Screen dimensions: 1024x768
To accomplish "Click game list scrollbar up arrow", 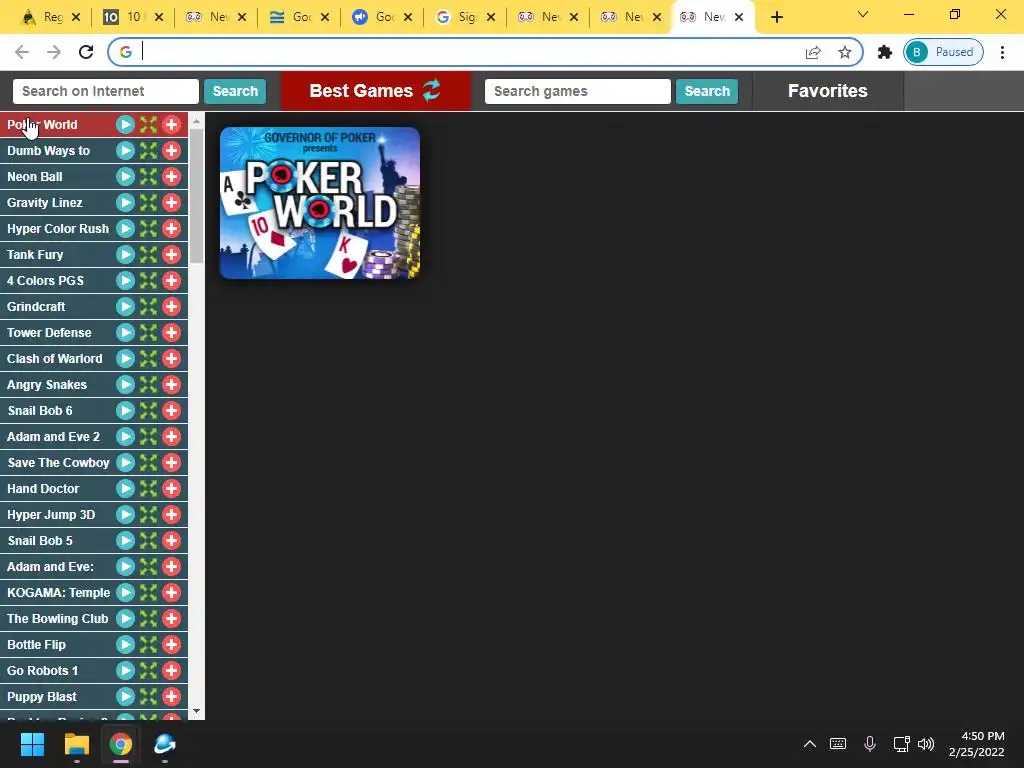I will 197,121.
